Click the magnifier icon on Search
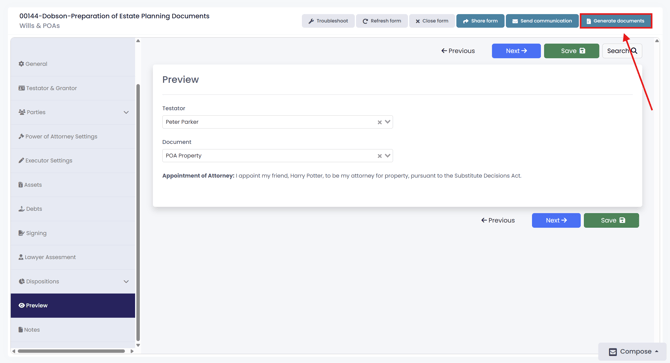This screenshot has width=670, height=363. tap(634, 51)
